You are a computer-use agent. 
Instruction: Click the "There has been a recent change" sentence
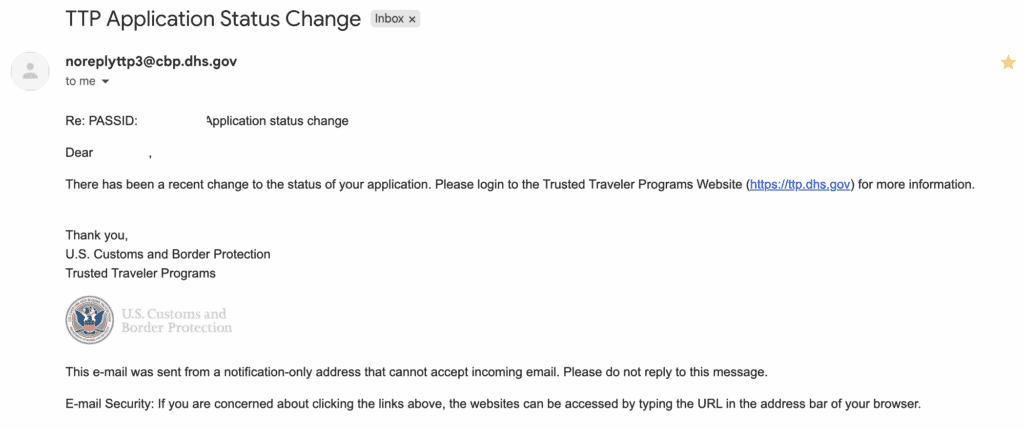pyautogui.click(x=400, y=185)
